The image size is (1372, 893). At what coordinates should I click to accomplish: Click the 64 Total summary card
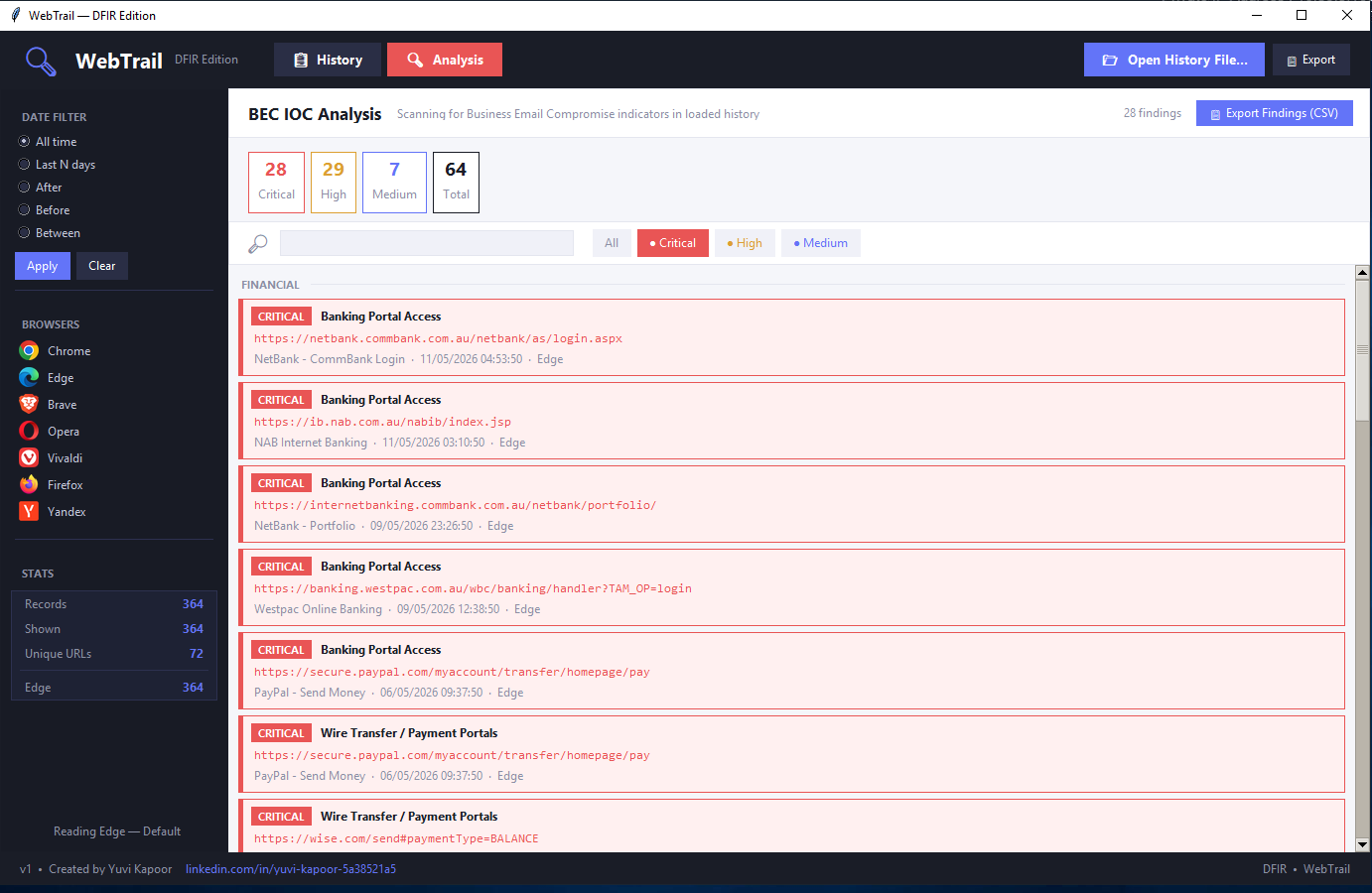tap(456, 183)
